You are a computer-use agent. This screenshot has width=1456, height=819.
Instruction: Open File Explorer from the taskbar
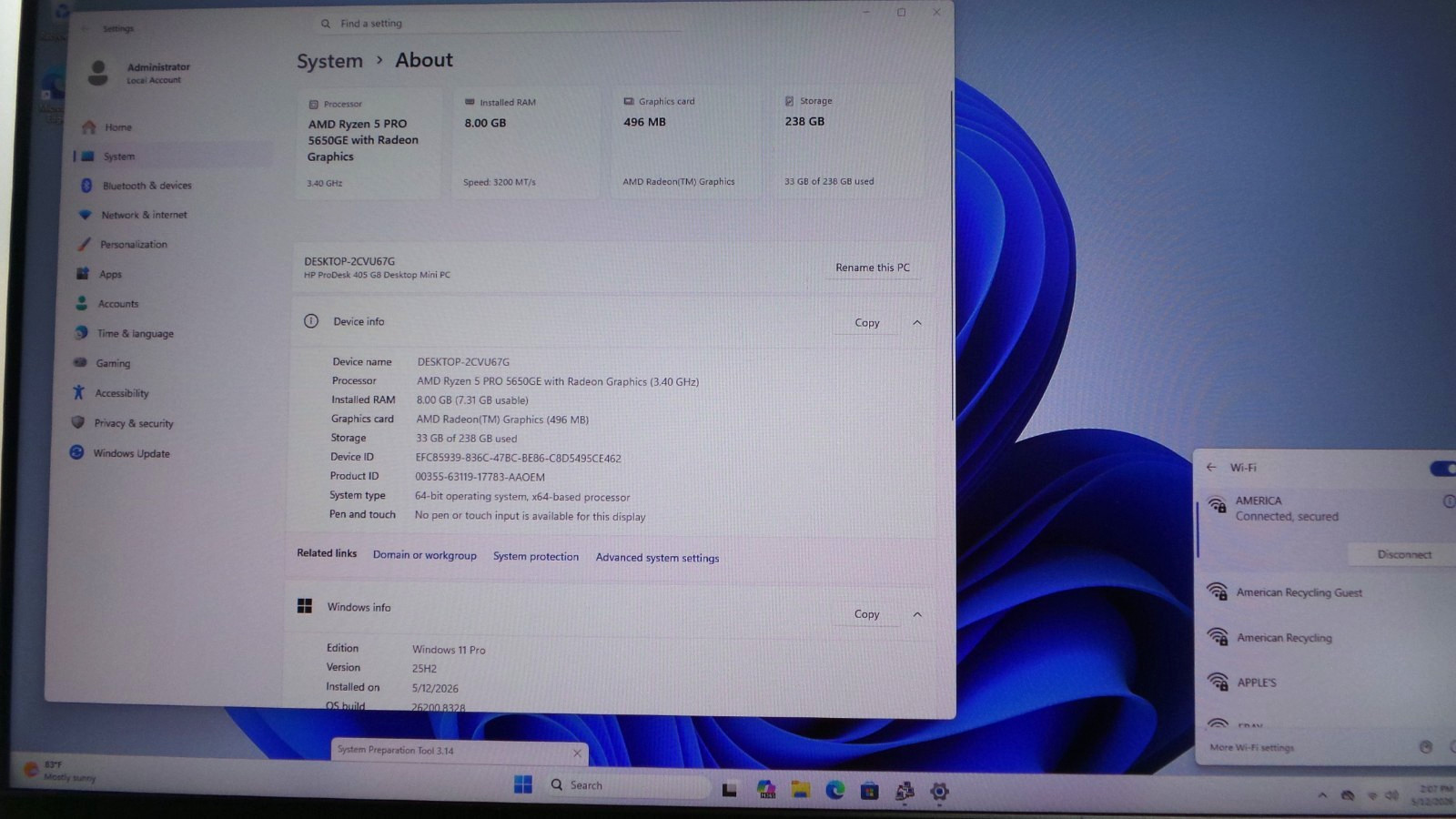[801, 790]
